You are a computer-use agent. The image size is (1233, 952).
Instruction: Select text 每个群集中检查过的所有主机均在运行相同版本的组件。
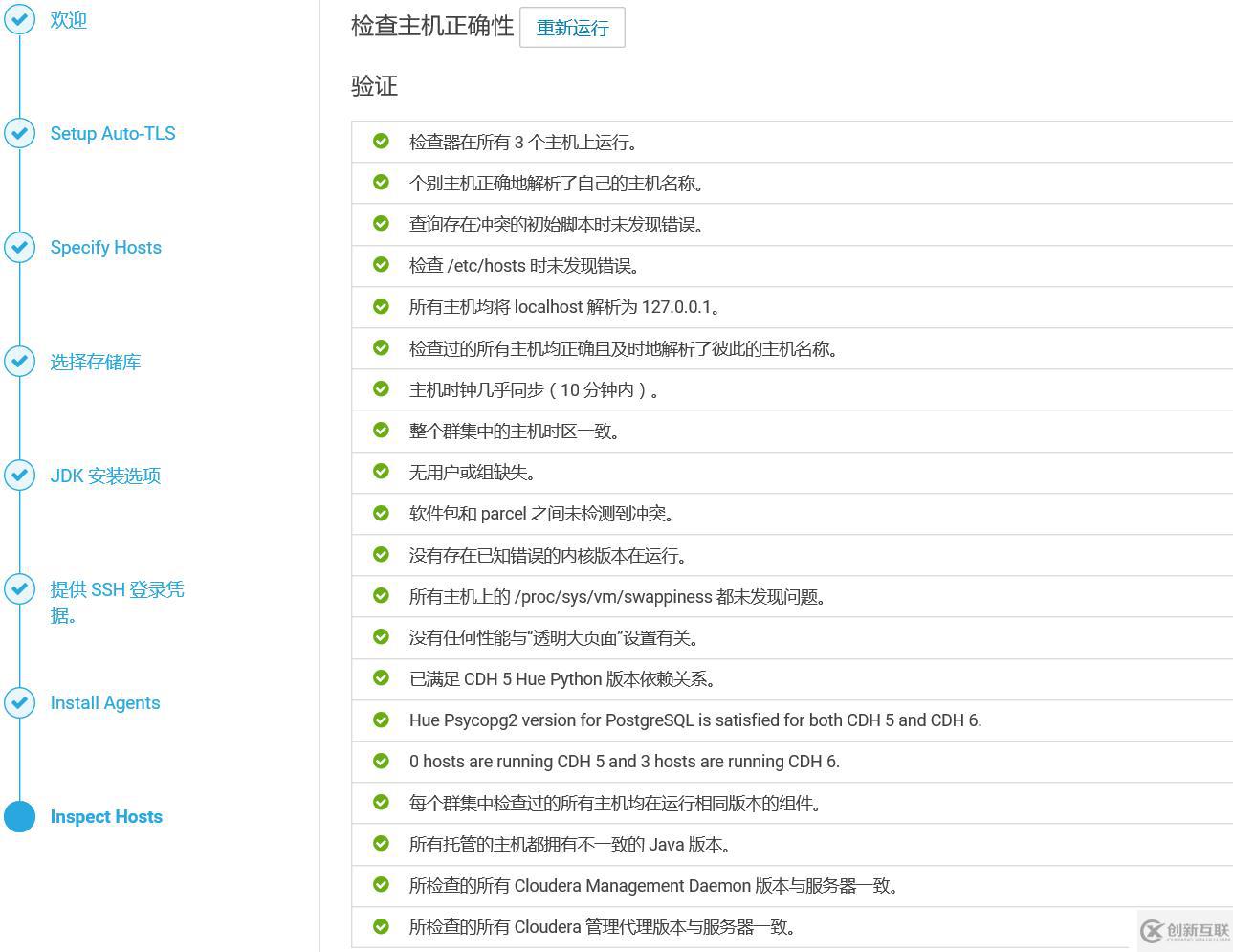pos(615,804)
